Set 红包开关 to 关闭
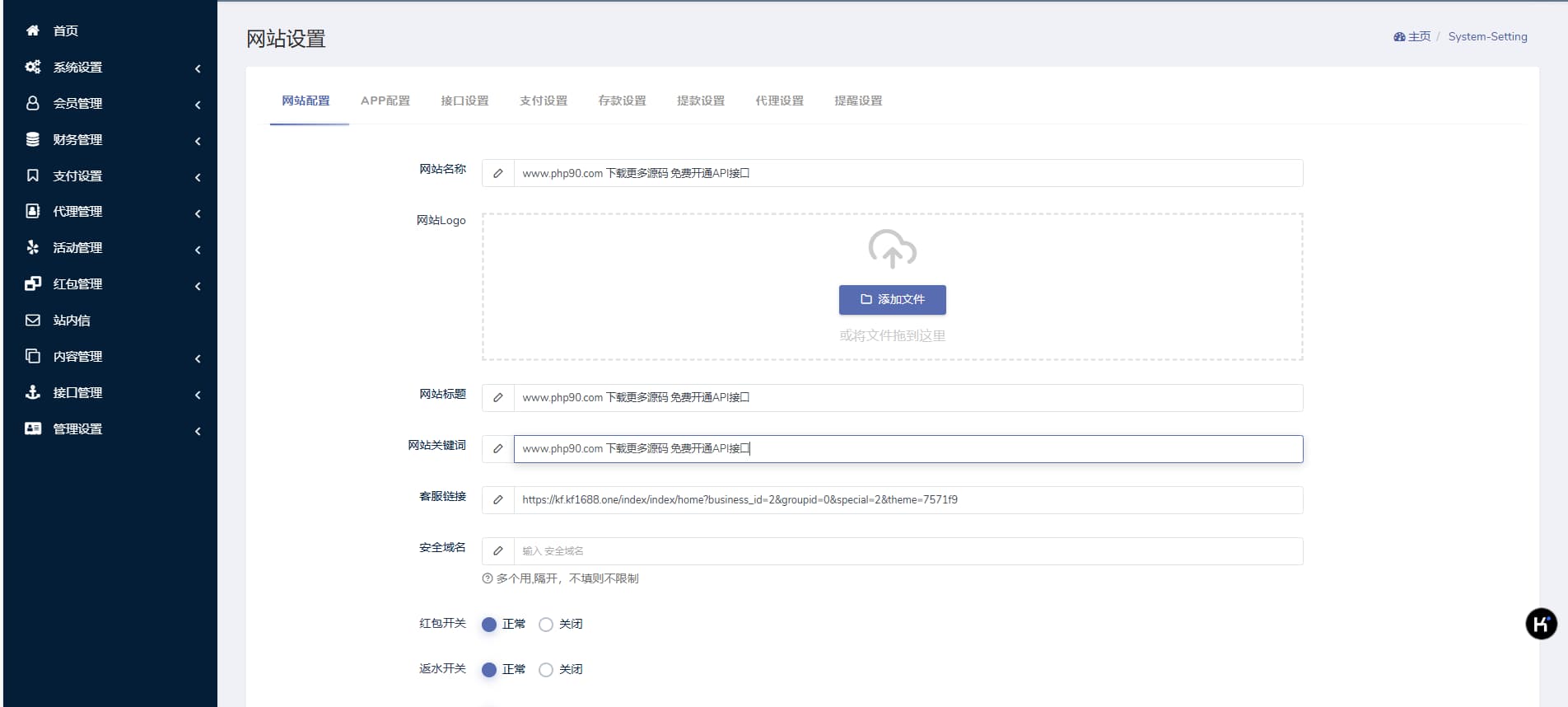Image resolution: width=1568 pixels, height=707 pixels. tap(546, 625)
